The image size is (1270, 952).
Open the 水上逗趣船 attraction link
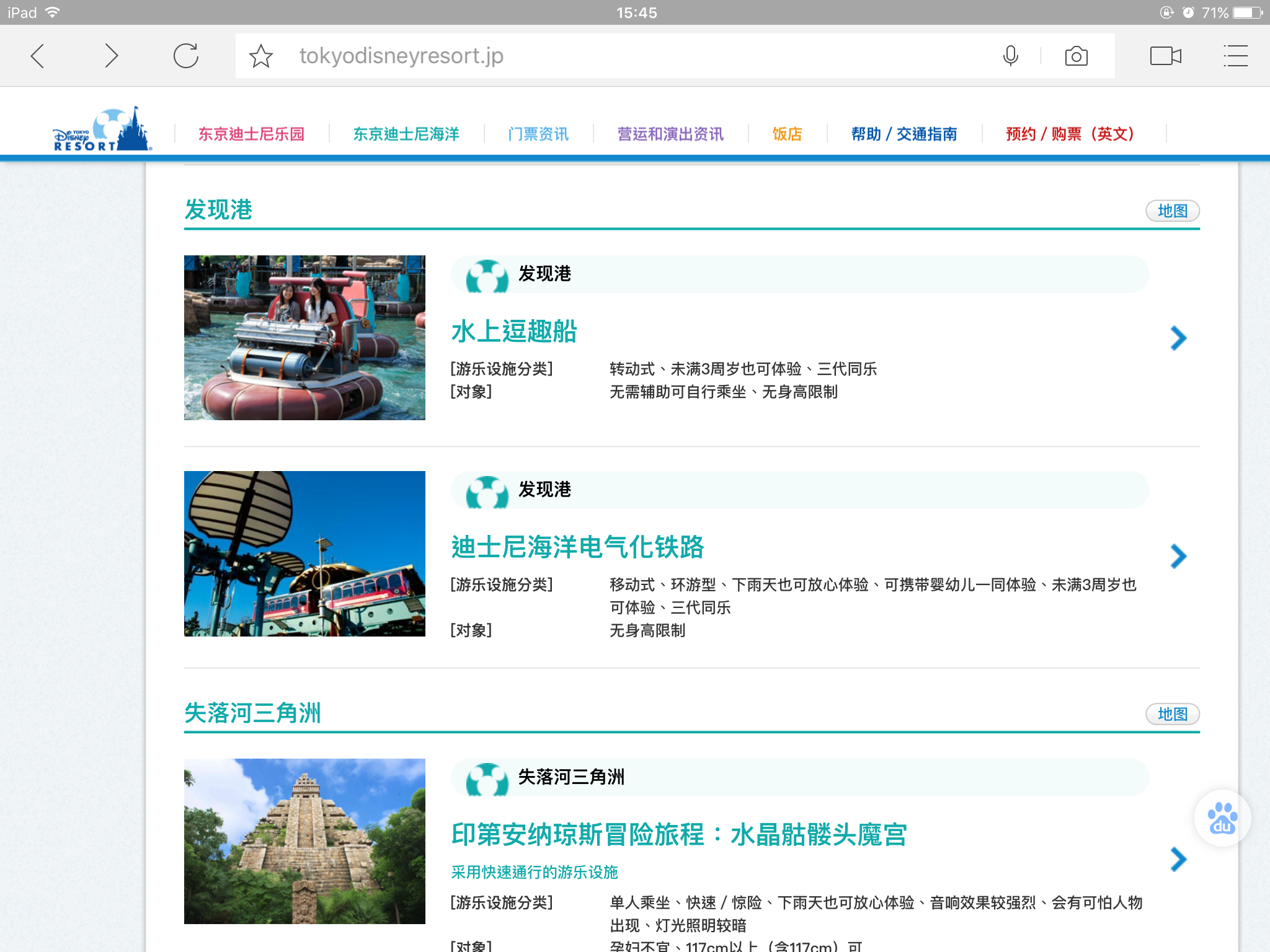(514, 332)
